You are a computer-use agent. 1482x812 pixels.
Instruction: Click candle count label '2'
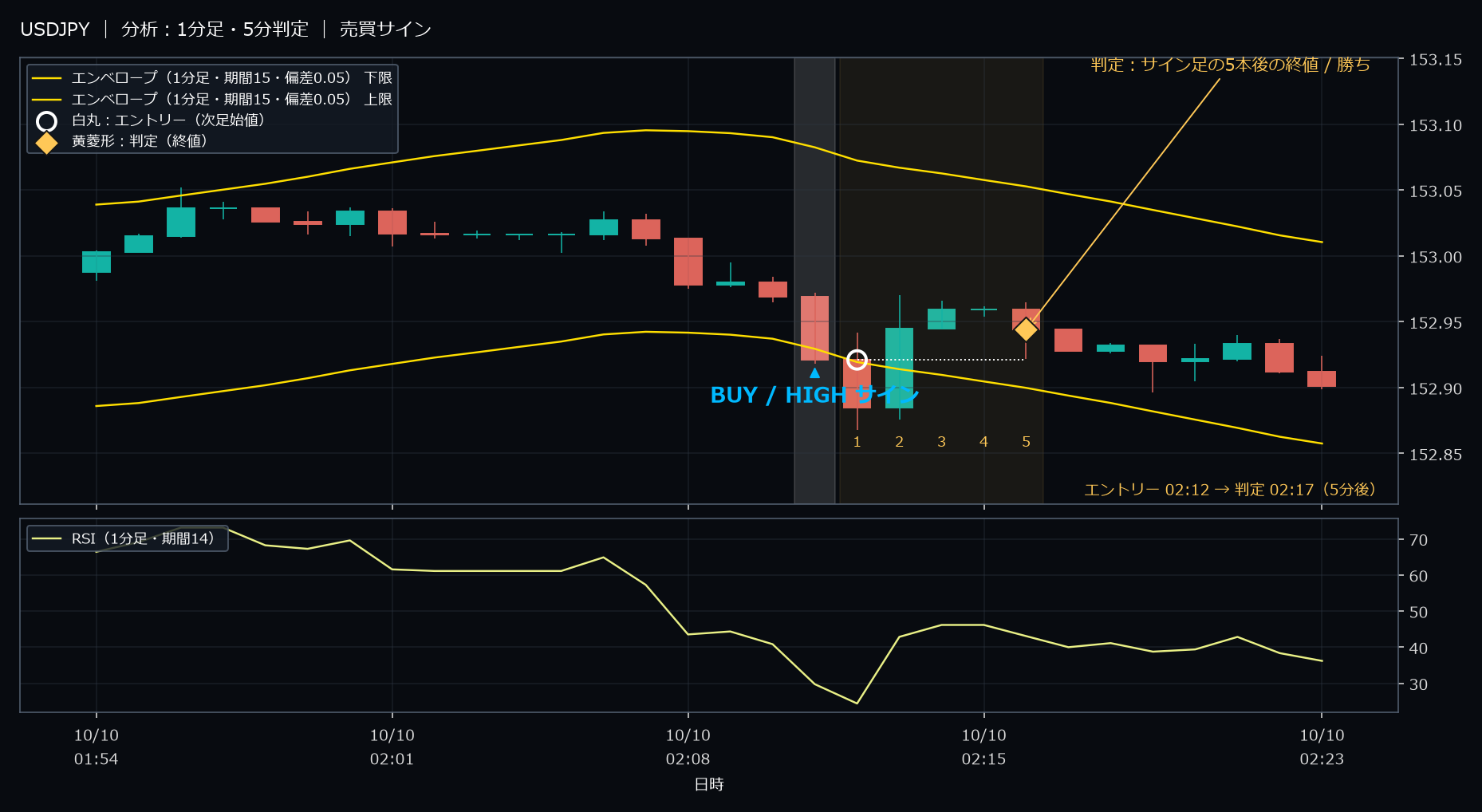click(899, 441)
